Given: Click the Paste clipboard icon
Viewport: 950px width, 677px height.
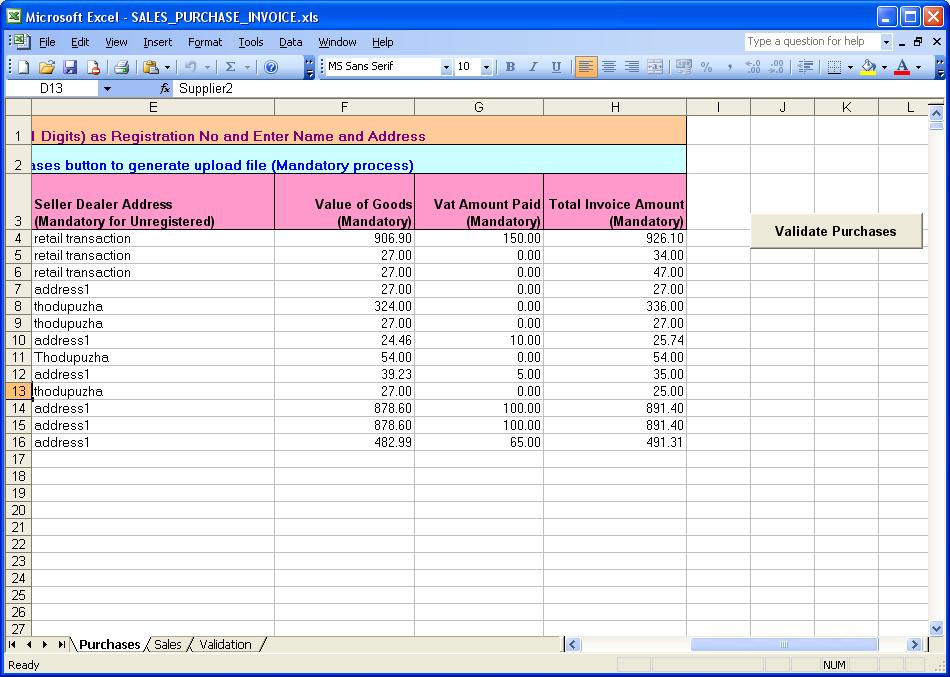Looking at the screenshot, I should click(x=151, y=67).
